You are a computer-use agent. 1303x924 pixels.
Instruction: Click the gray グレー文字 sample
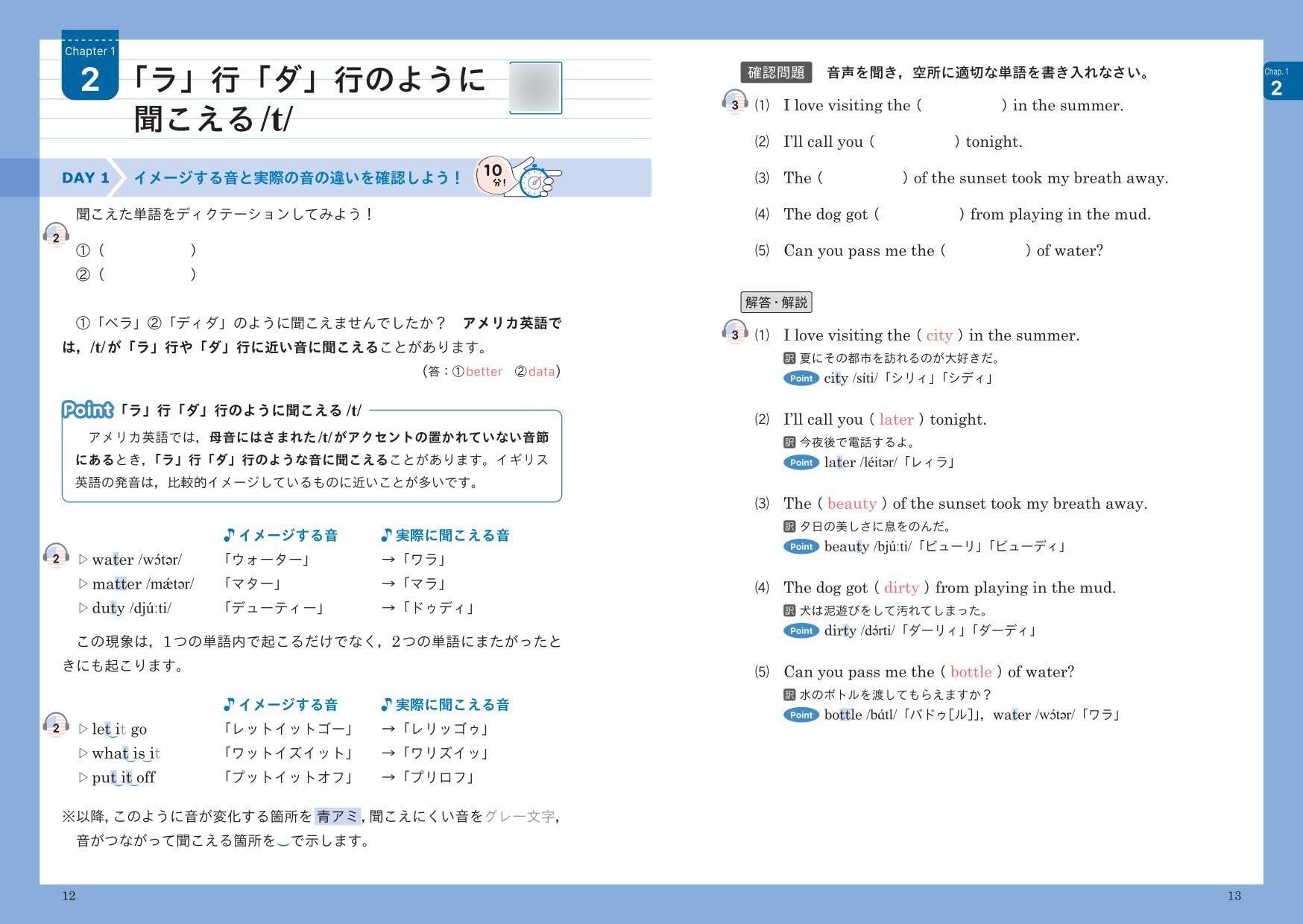pos(520,817)
